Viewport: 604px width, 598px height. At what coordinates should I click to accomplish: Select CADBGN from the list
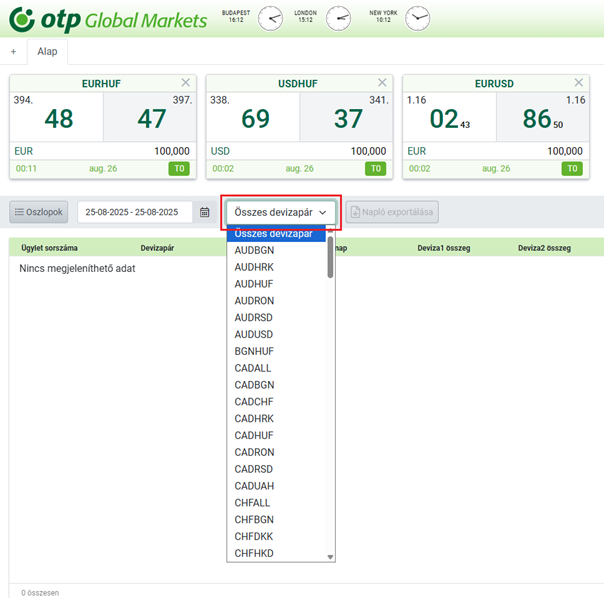point(276,385)
